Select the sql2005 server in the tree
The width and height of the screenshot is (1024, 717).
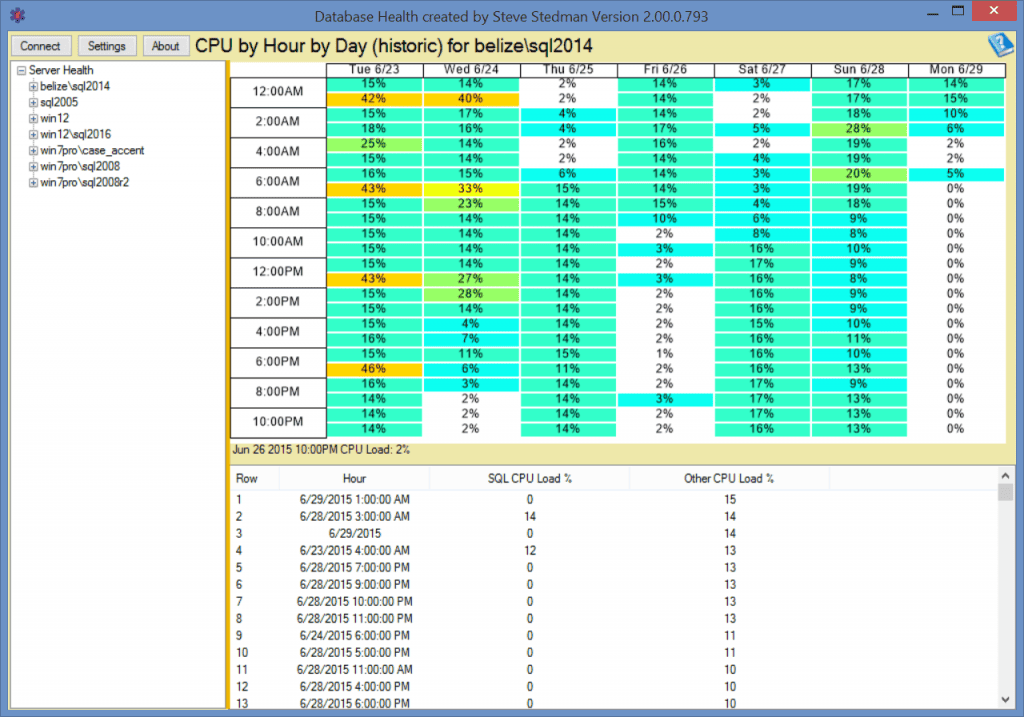pos(61,102)
